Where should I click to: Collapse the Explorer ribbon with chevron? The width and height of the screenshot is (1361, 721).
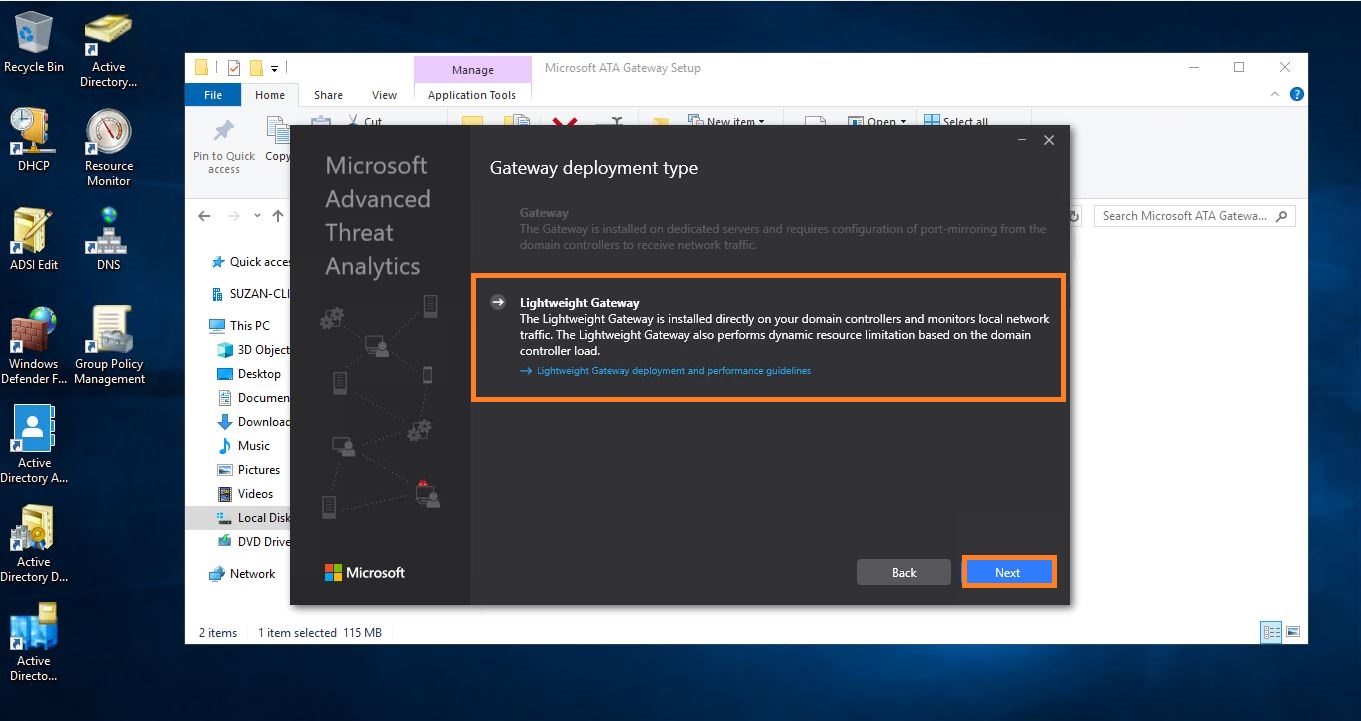tap(1275, 94)
